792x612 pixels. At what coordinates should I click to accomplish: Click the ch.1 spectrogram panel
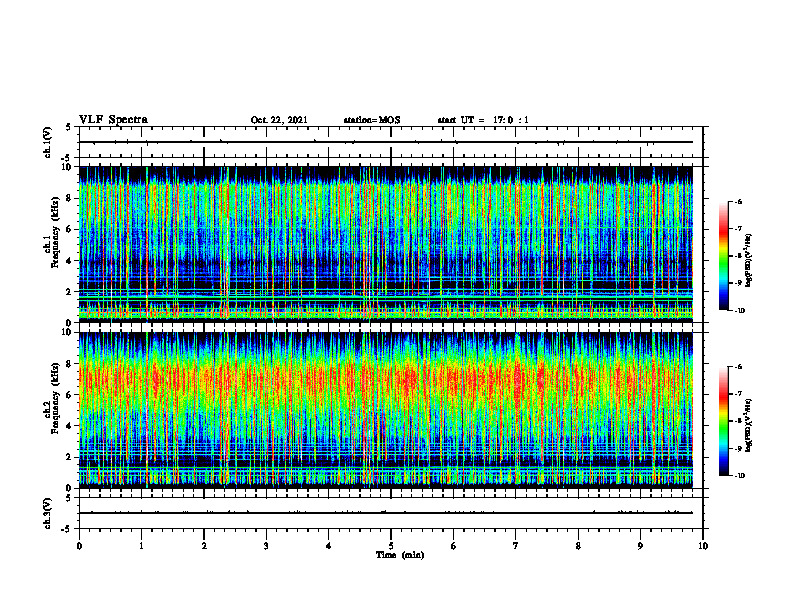386,244
